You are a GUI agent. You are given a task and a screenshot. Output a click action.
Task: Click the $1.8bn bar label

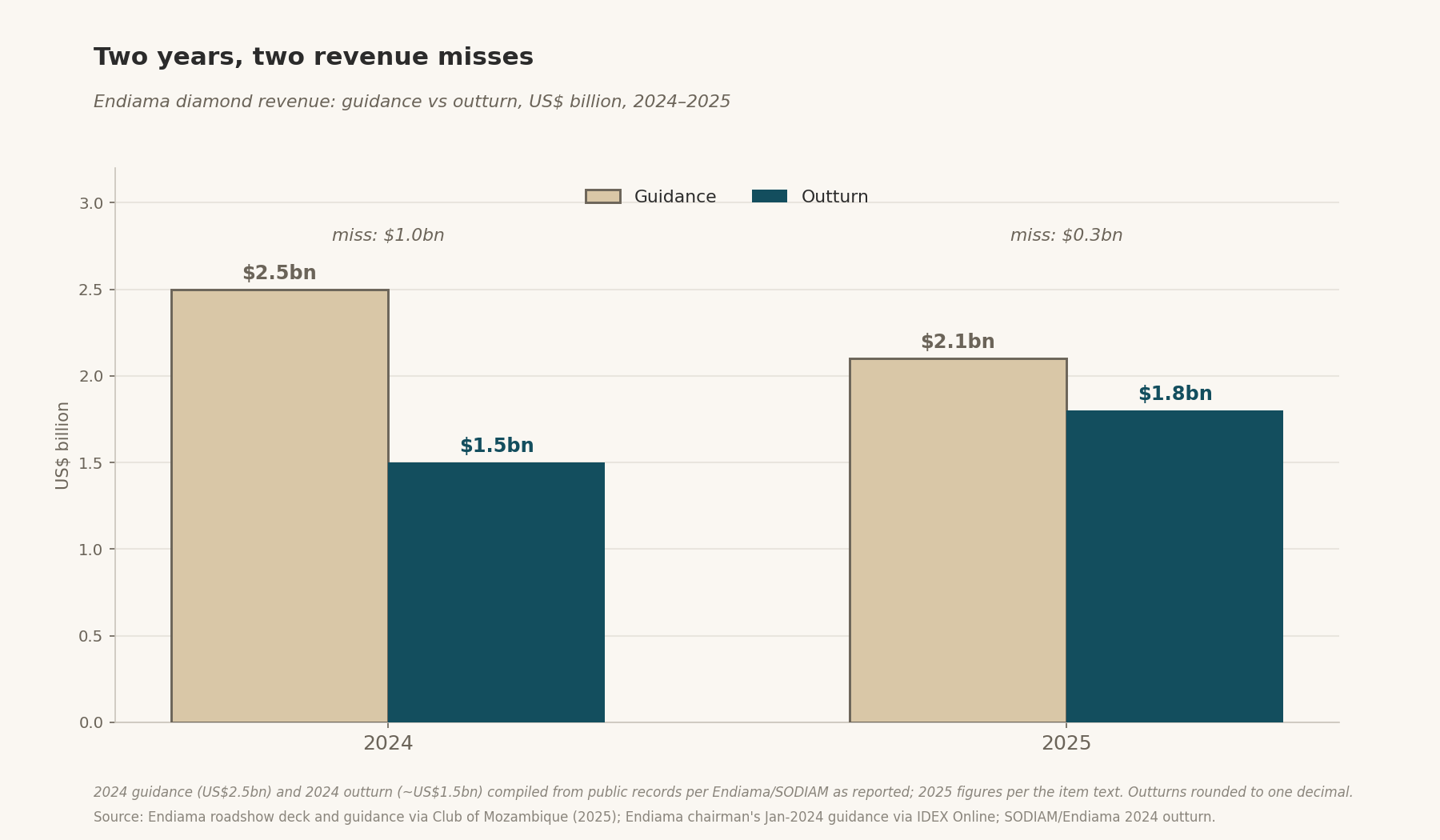point(1175,394)
